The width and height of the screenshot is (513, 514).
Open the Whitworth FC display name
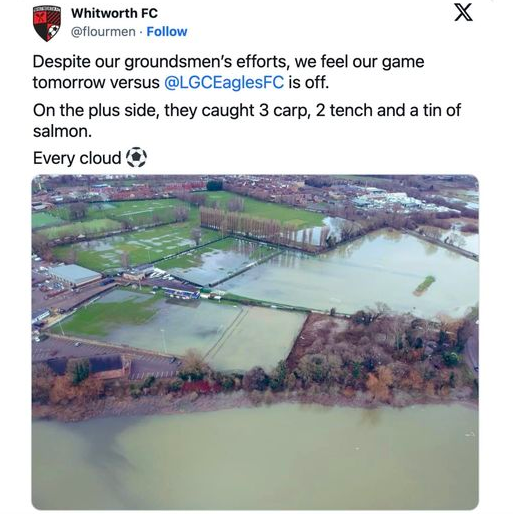[114, 13]
